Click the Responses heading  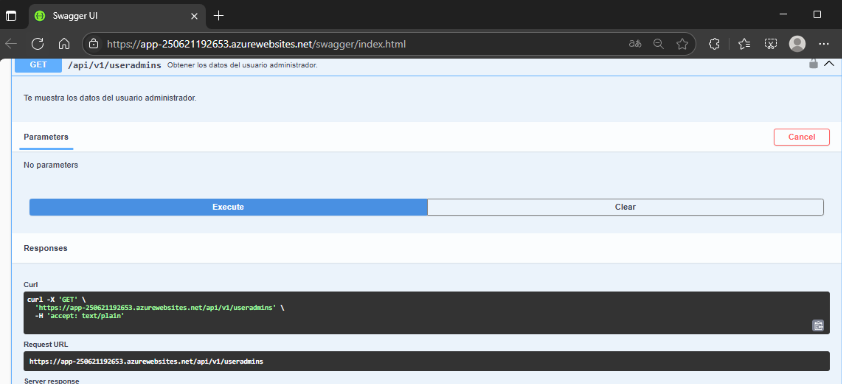click(46, 248)
